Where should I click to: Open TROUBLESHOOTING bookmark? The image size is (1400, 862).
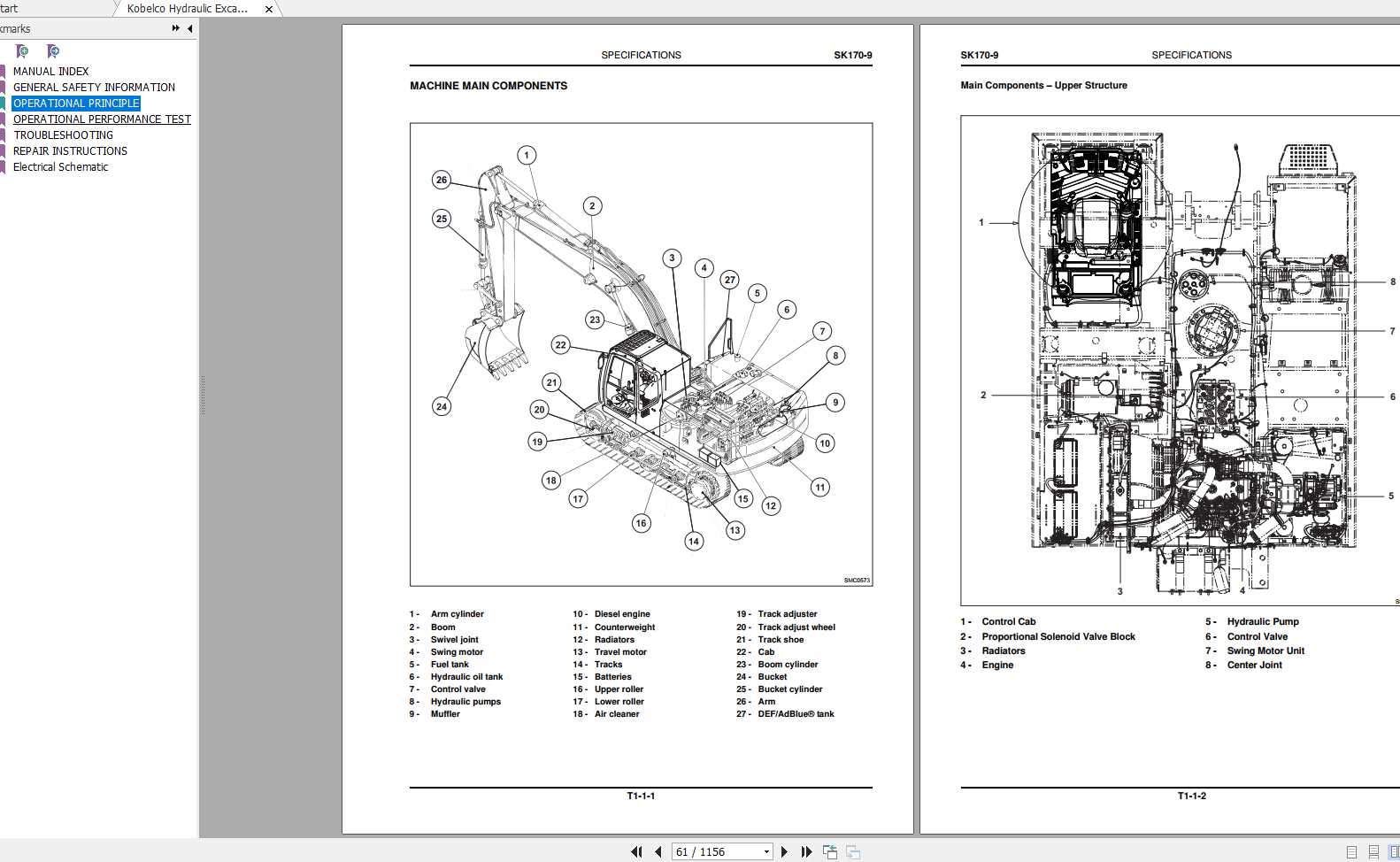point(63,135)
